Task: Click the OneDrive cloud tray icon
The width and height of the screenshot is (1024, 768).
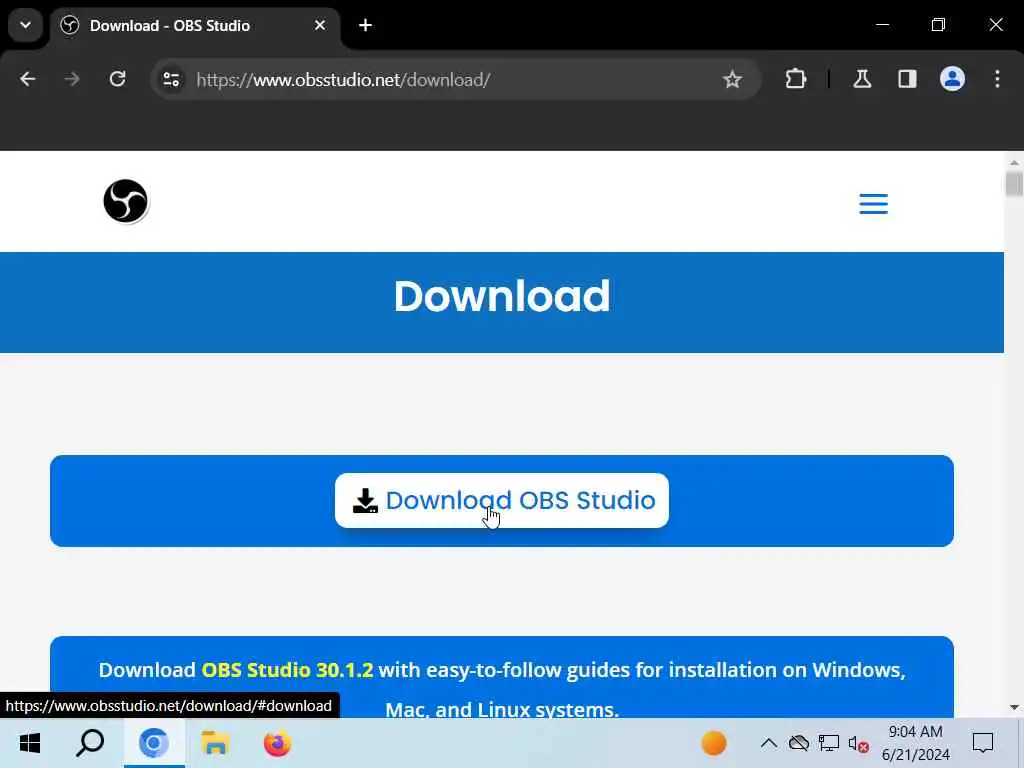Action: [799, 743]
